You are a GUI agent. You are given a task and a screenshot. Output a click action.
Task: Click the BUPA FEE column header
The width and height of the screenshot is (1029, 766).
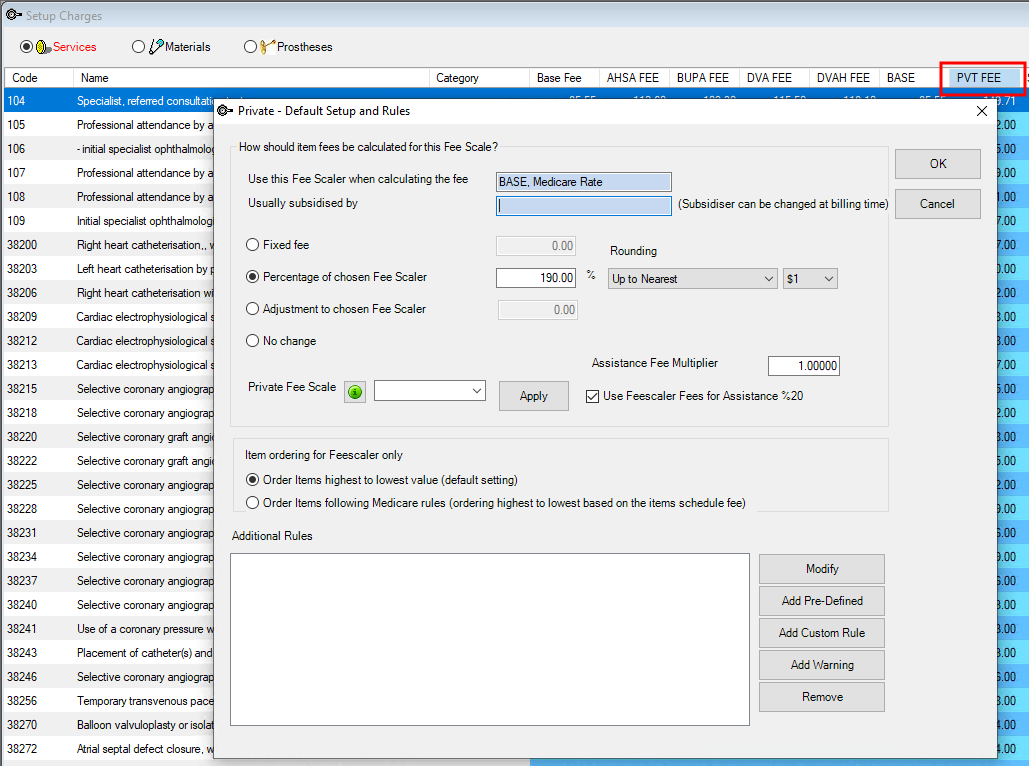tap(704, 77)
